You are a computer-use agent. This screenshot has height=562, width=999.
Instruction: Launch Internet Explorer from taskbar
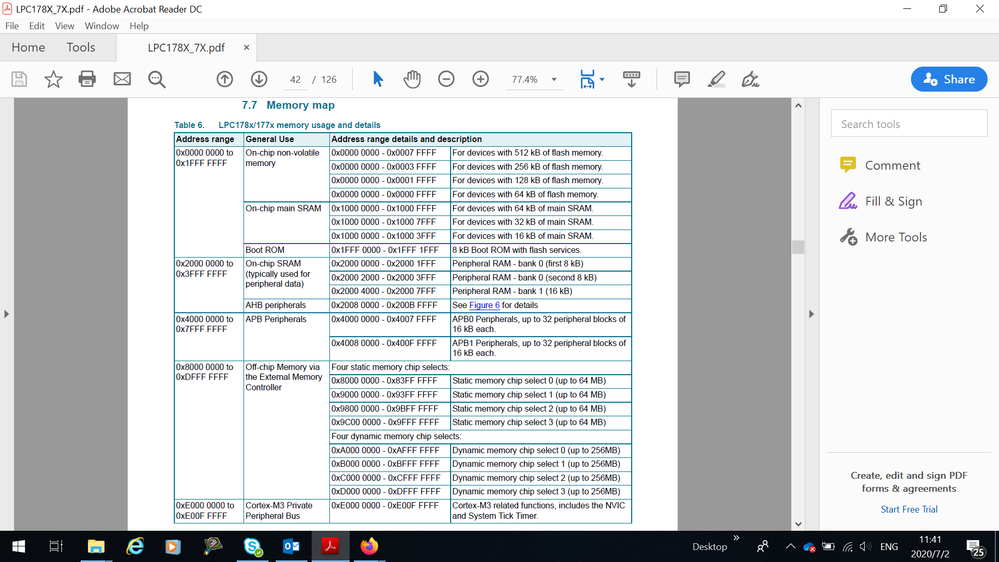134,546
